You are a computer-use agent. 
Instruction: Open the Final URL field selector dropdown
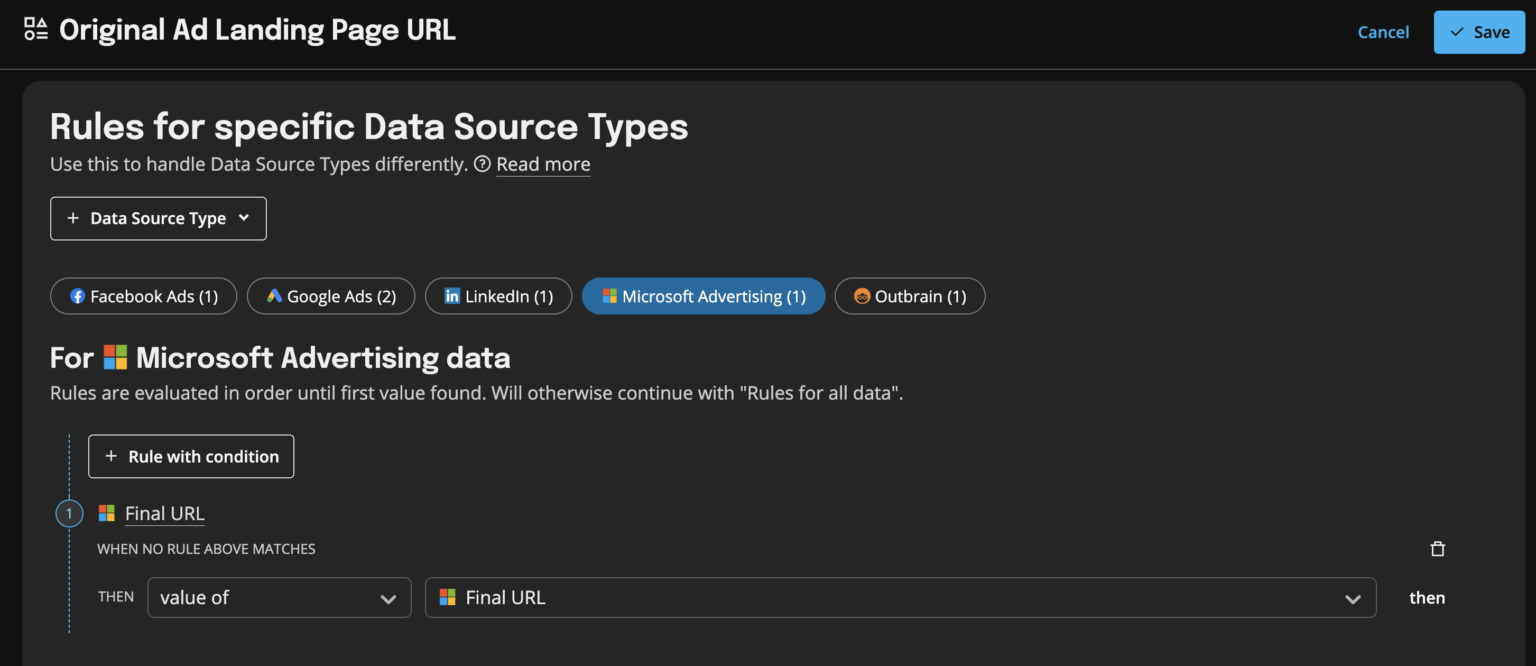click(900, 598)
